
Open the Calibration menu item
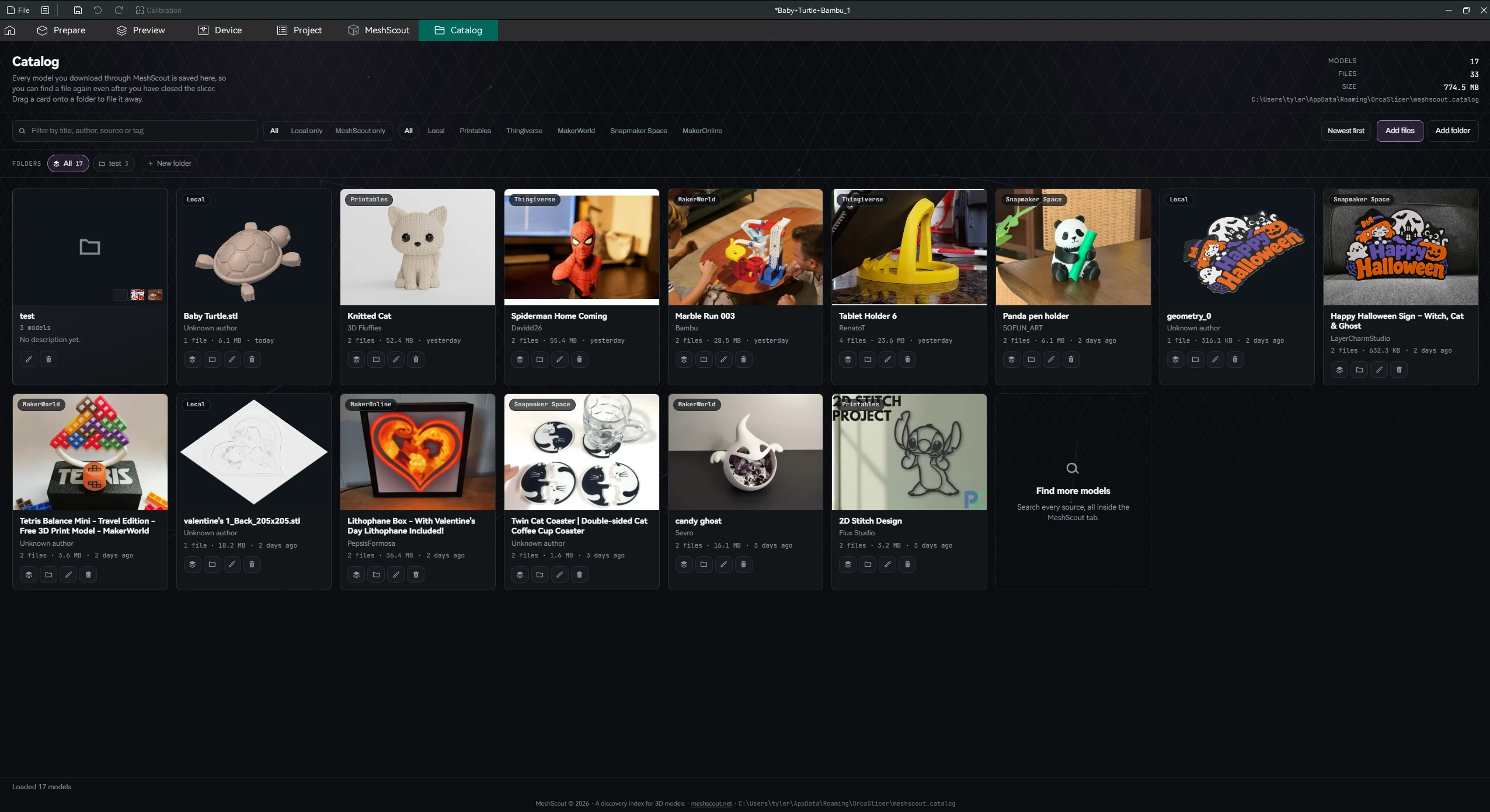pos(158,10)
